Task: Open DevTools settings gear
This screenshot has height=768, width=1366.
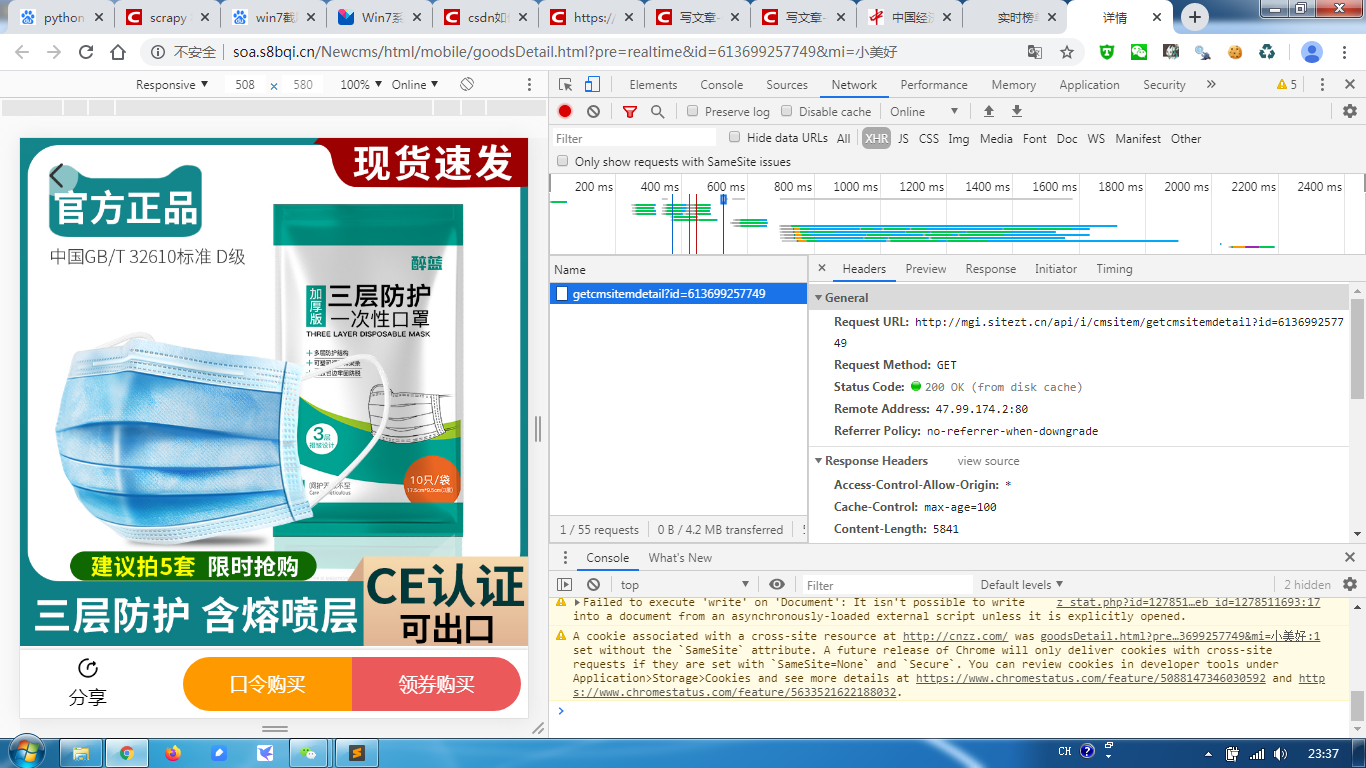Action: (x=1349, y=112)
